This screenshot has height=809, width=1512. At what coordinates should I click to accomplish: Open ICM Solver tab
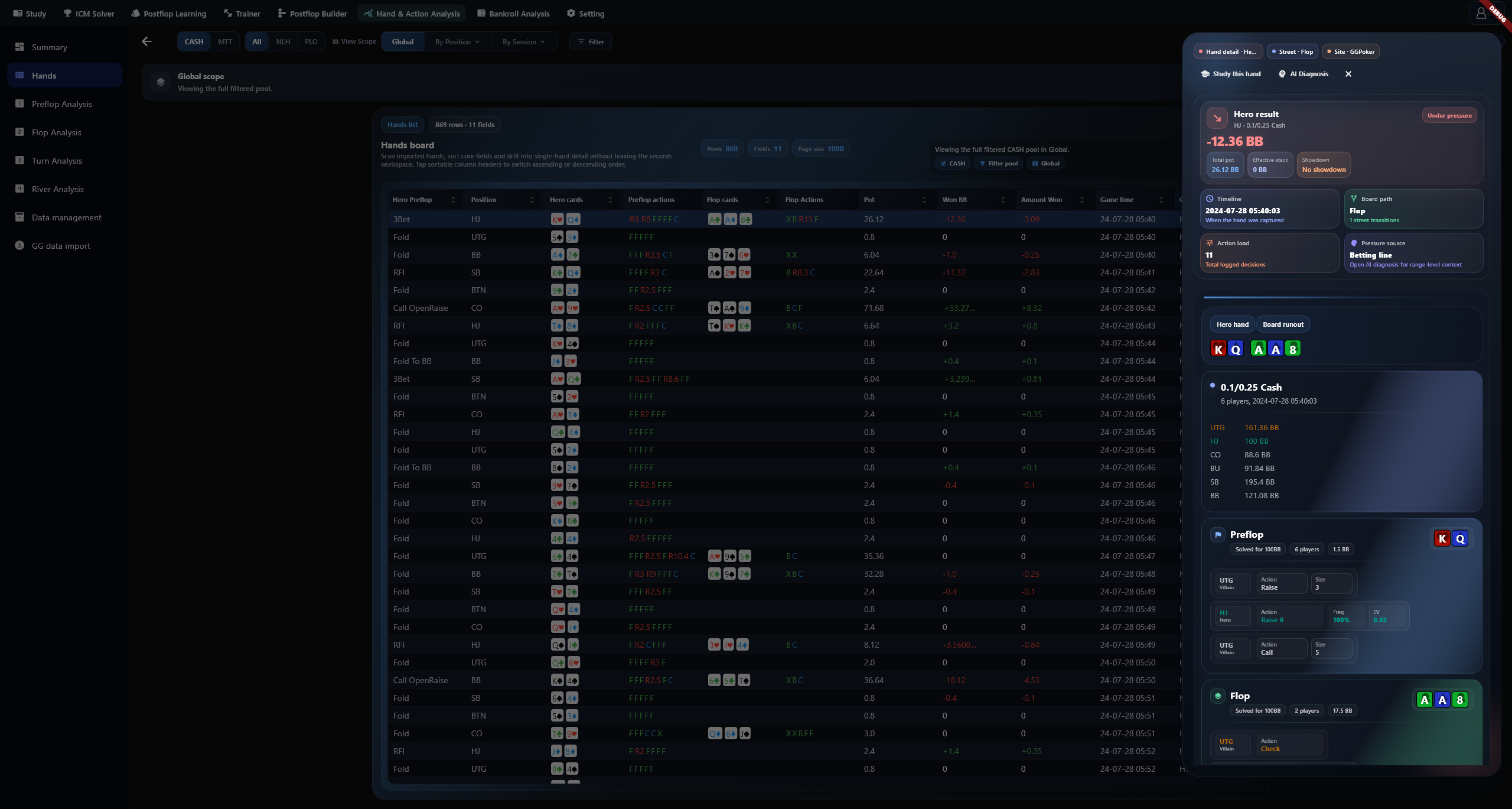89,14
